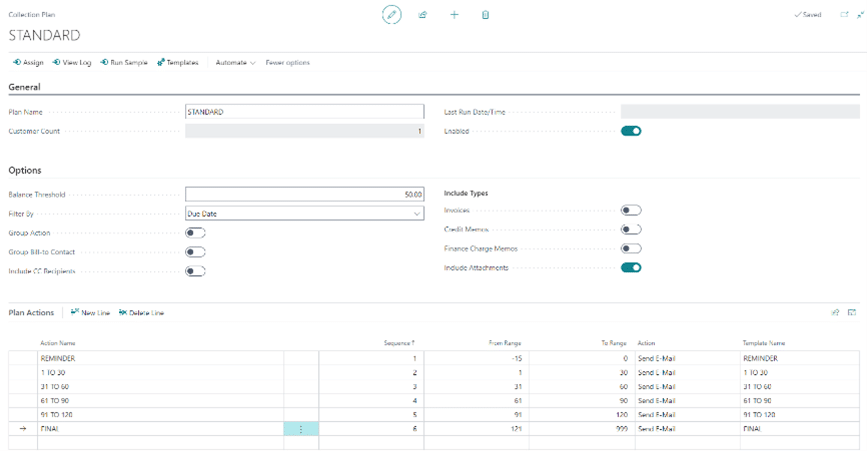Click the Plan Actions heading

pyautogui.click(x=31, y=313)
